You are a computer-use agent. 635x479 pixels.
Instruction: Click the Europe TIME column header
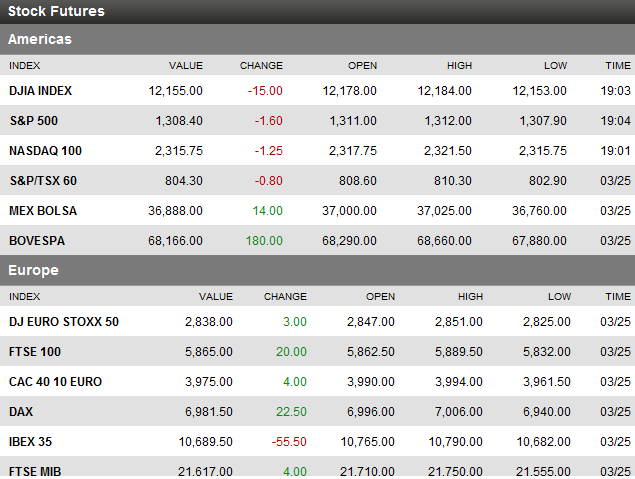click(618, 296)
